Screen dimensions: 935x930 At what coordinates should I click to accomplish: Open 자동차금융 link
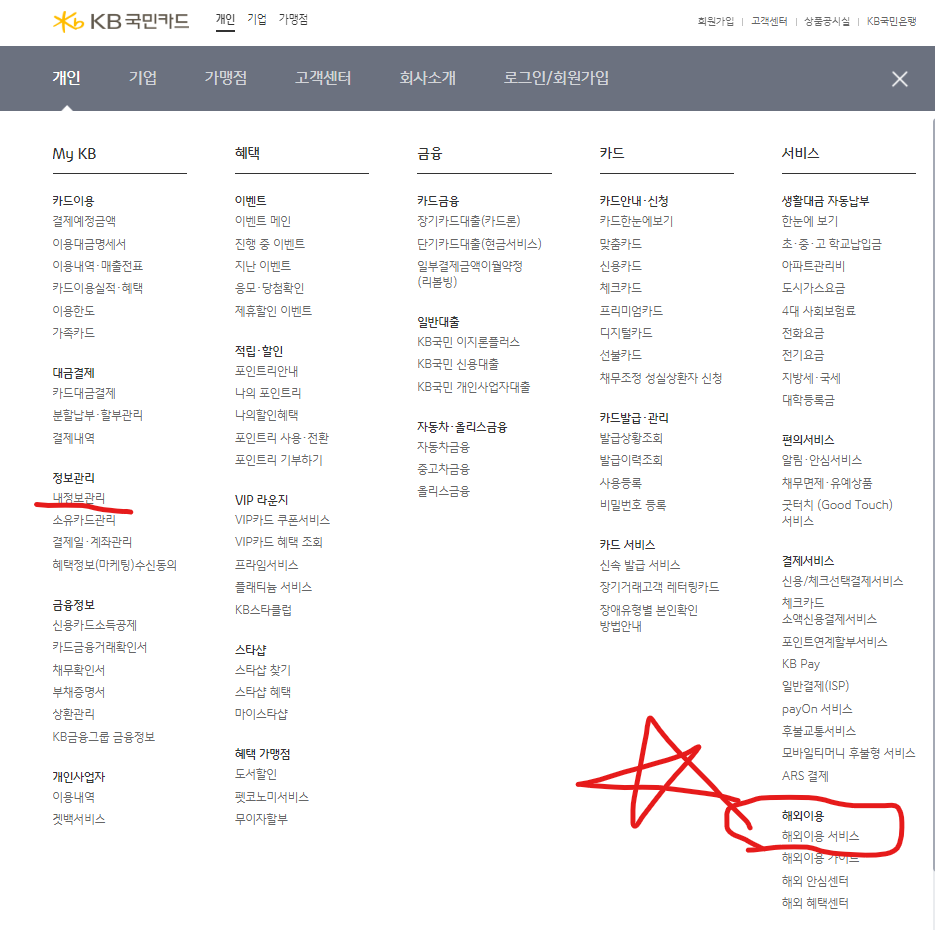[444, 447]
